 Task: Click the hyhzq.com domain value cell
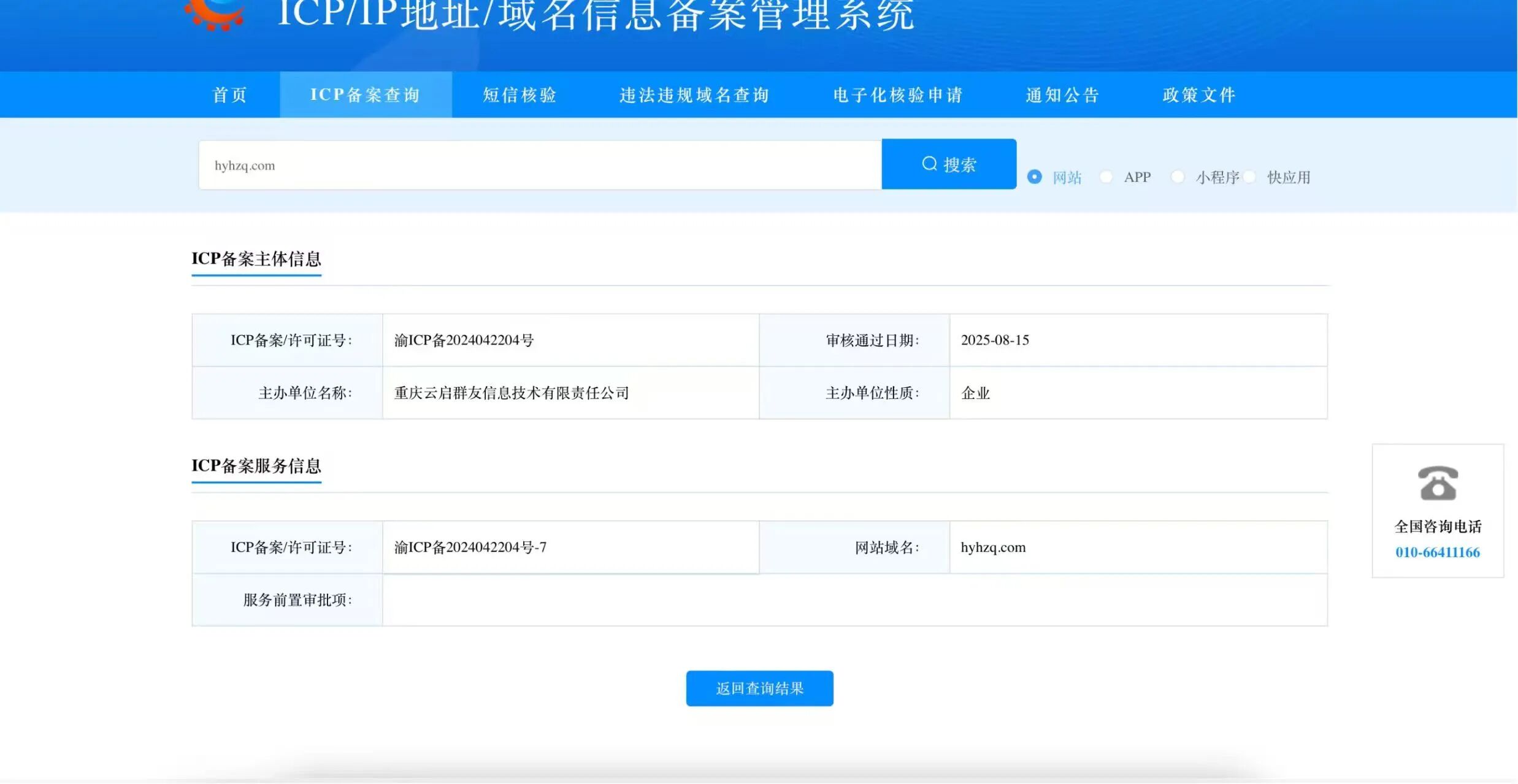[x=993, y=547]
